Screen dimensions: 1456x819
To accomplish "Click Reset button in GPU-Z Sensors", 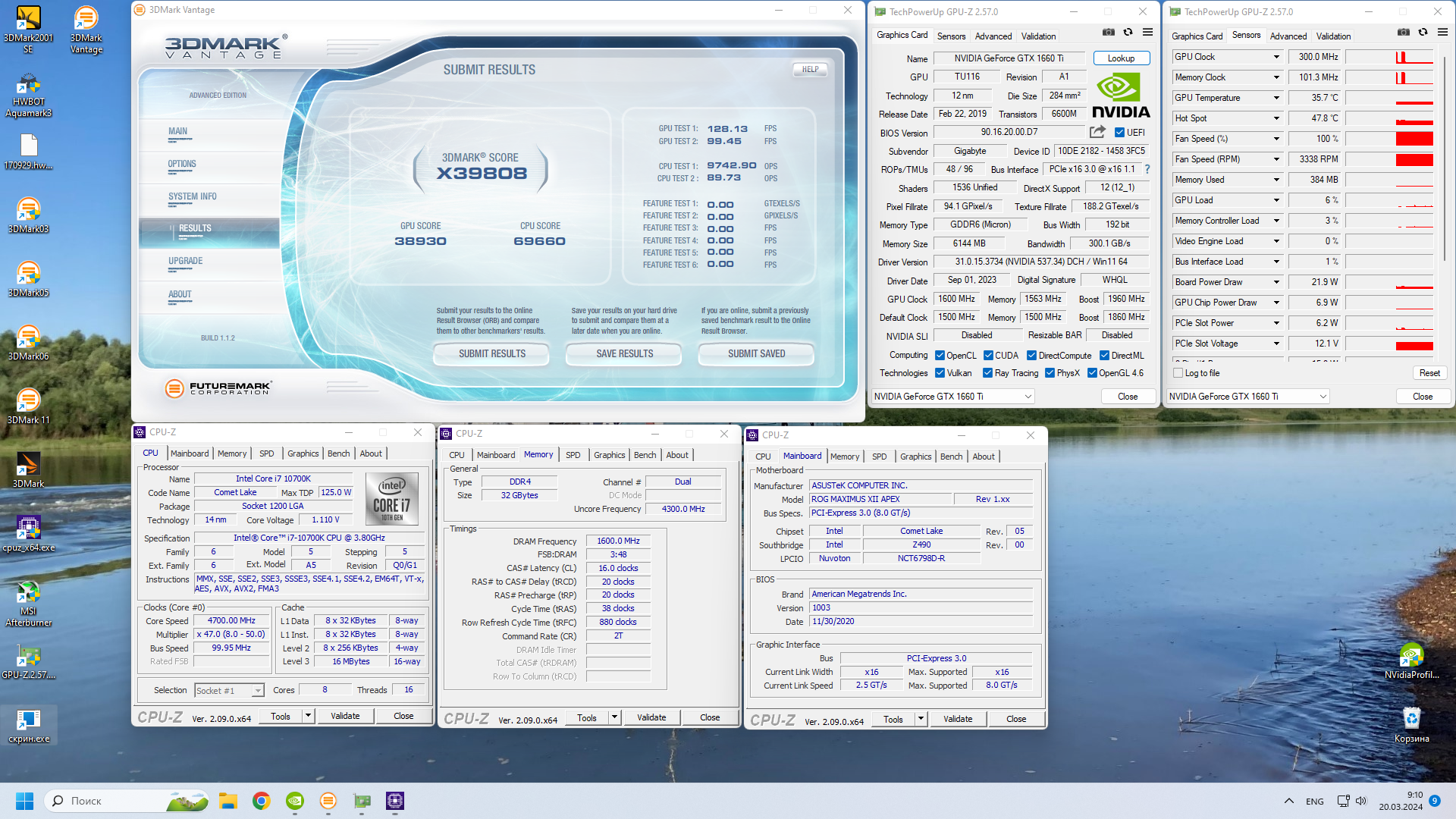I will (1429, 373).
